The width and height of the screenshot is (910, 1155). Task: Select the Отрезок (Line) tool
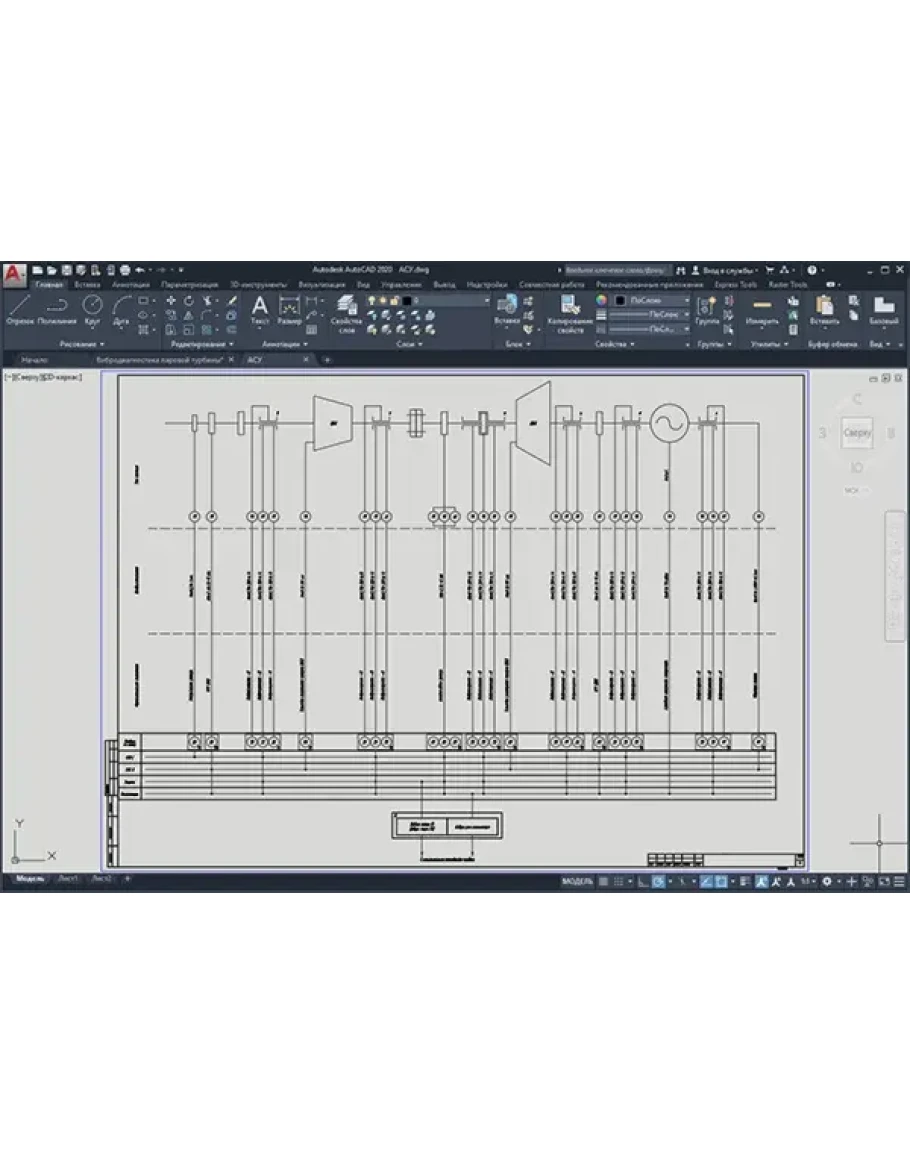pos(20,308)
